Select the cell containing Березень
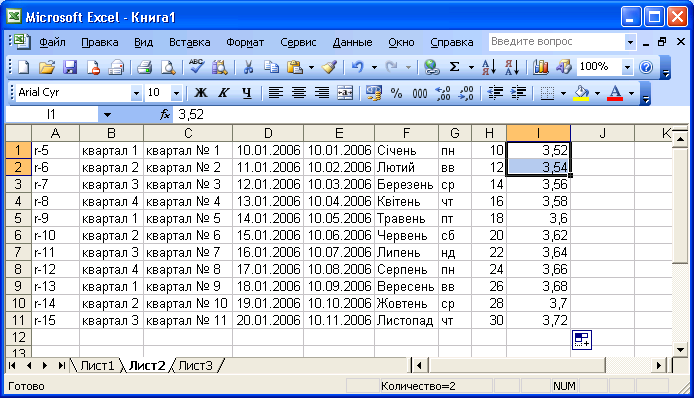Image resolution: width=694 pixels, height=398 pixels. pos(406,184)
